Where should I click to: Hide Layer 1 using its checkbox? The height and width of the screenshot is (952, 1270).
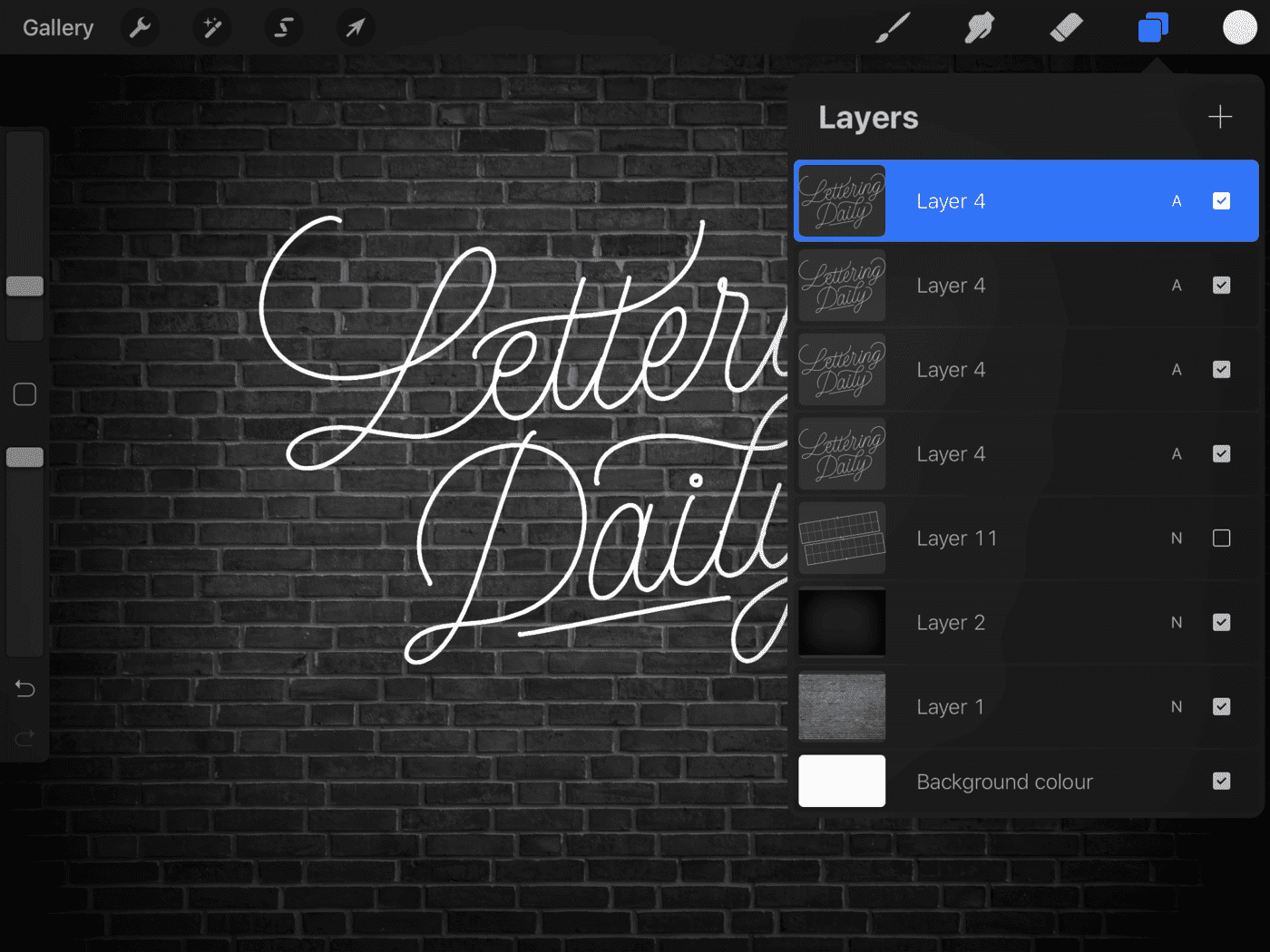pyautogui.click(x=1222, y=706)
